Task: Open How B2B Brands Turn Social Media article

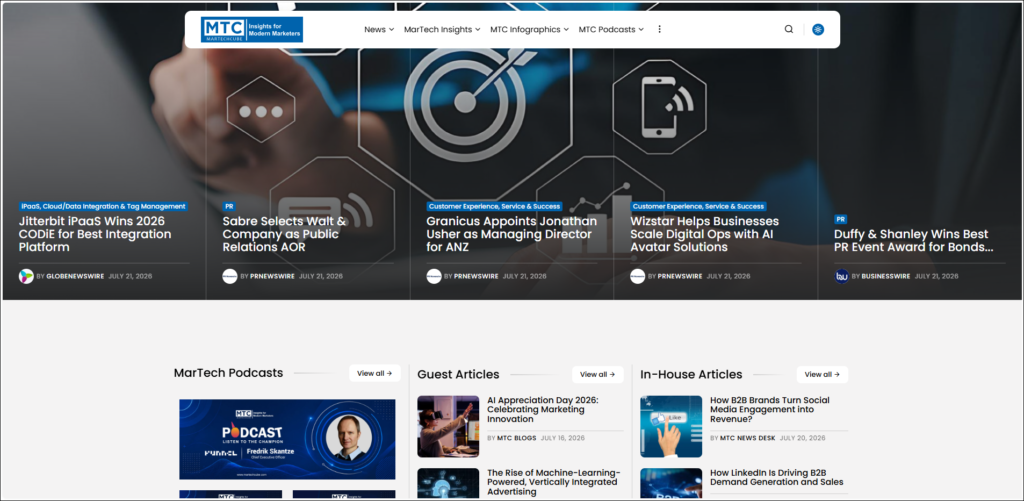Action: [x=770, y=410]
